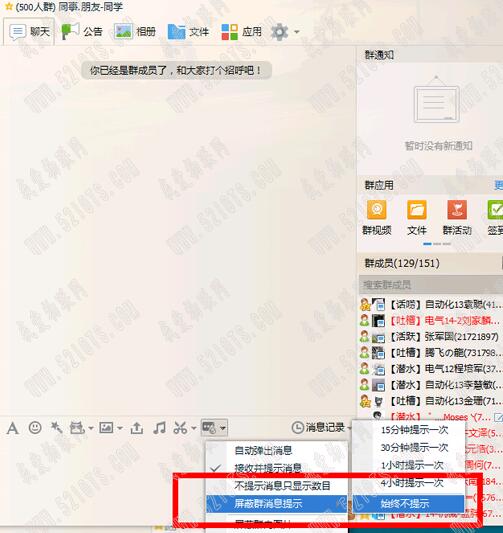Choose 15分钟提示一次 submenu option
Viewport: 503px width, 533px height.
pyautogui.click(x=408, y=430)
